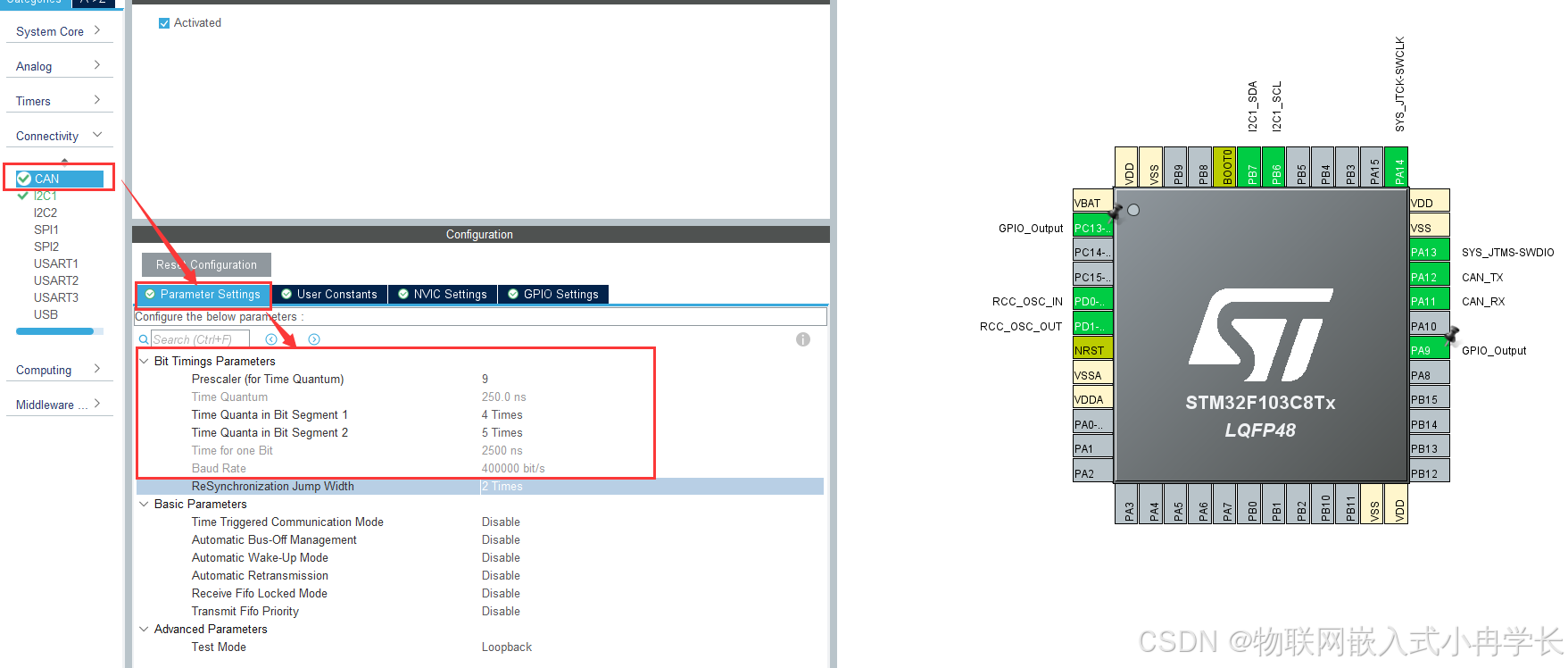Select USART1 peripheral
Screen dimensions: 1568x668
pos(56,263)
